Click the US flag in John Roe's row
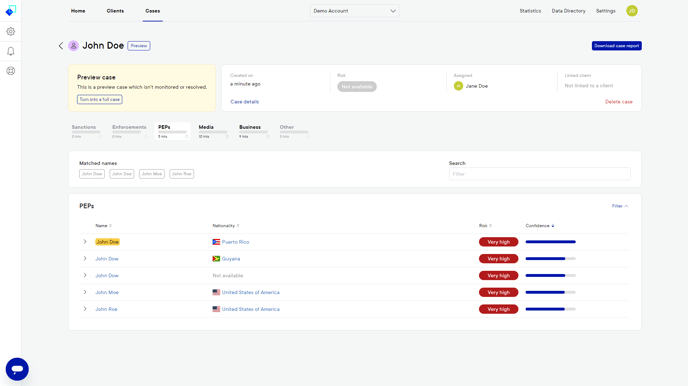The height and width of the screenshot is (386, 688). pyautogui.click(x=216, y=309)
